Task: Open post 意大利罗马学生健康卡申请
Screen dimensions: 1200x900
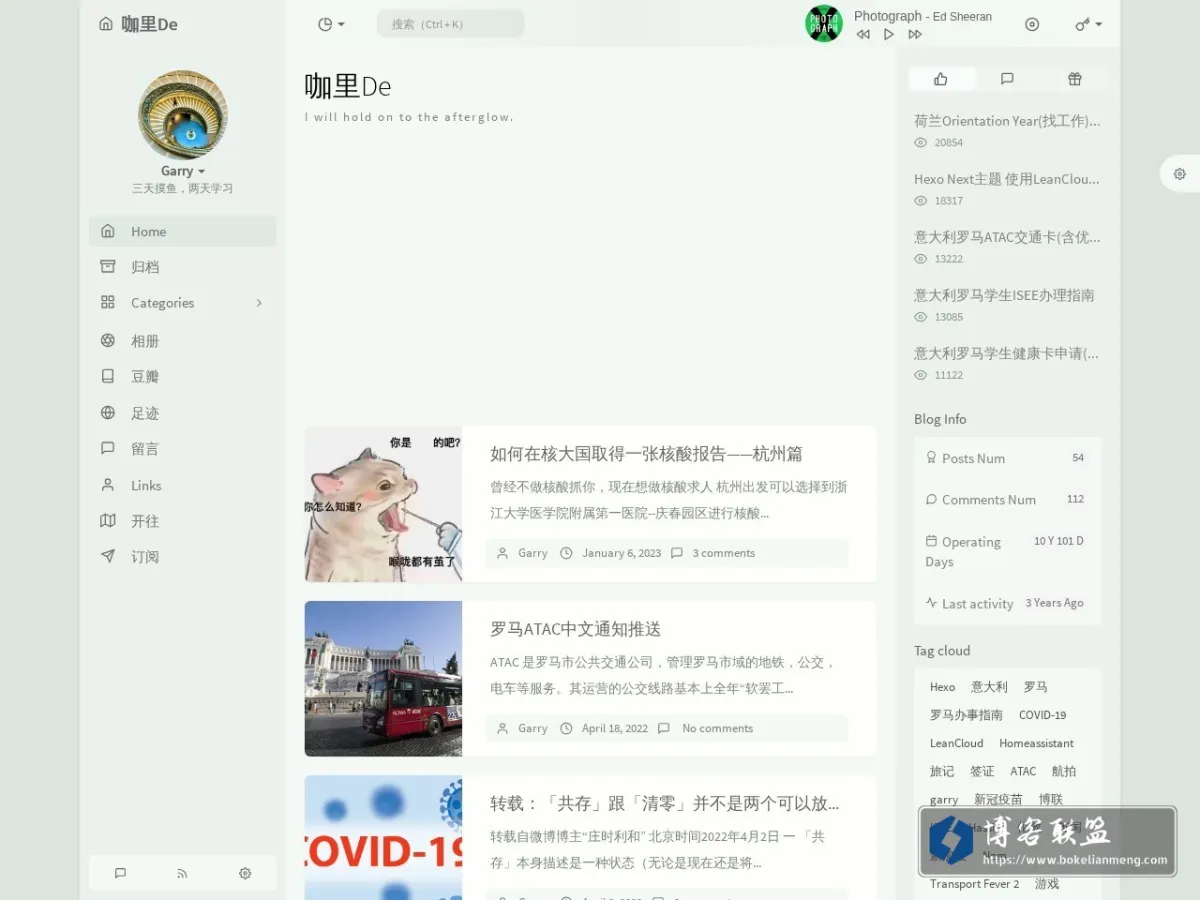Action: (1007, 353)
